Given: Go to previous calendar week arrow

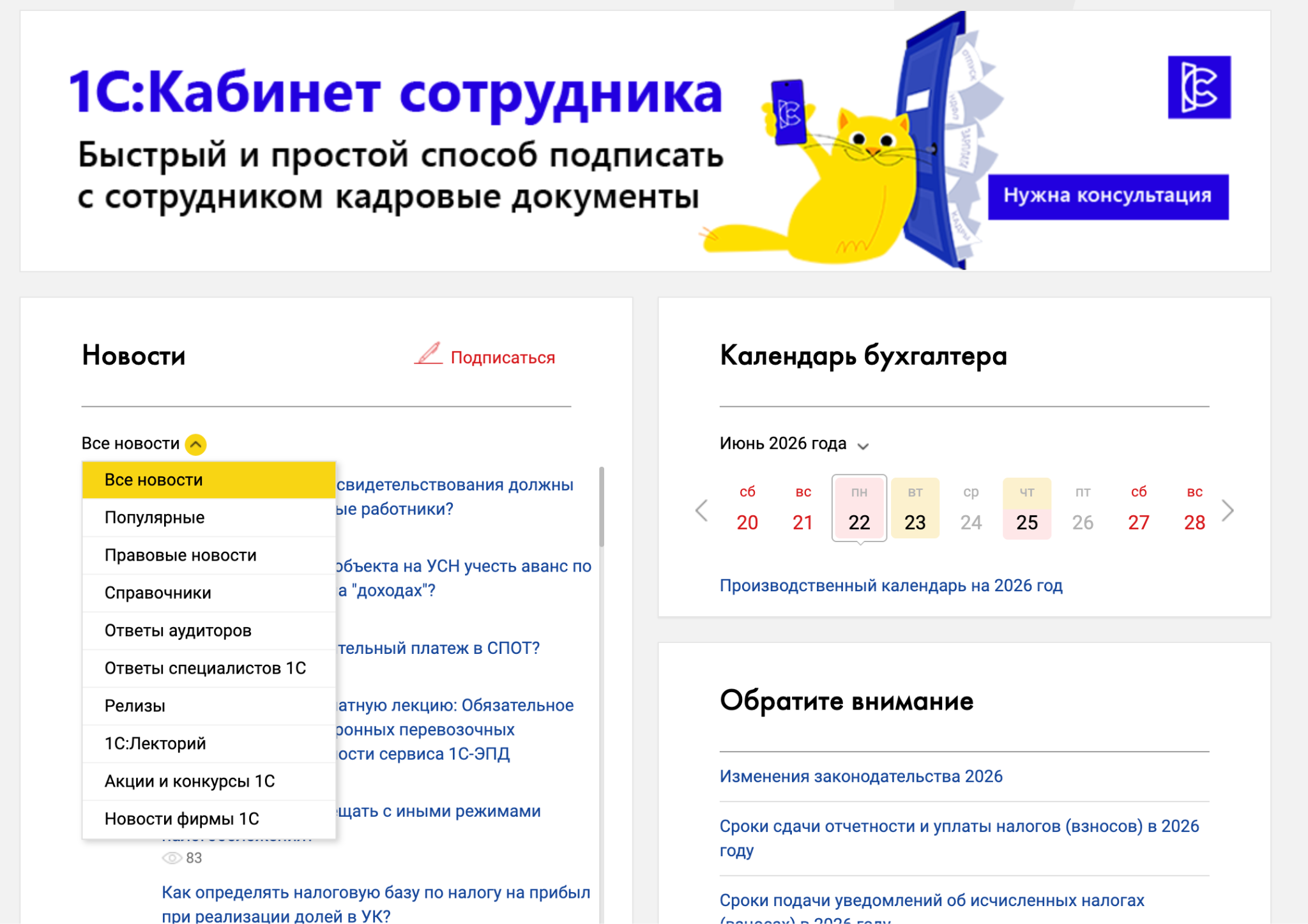Looking at the screenshot, I should tap(701, 510).
